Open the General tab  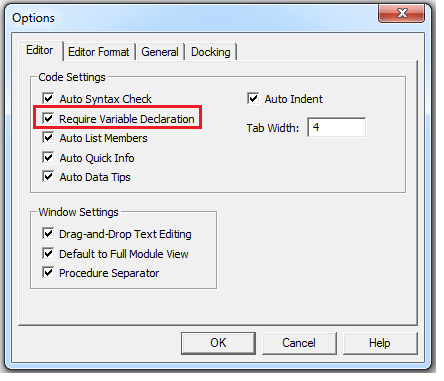coord(160,52)
